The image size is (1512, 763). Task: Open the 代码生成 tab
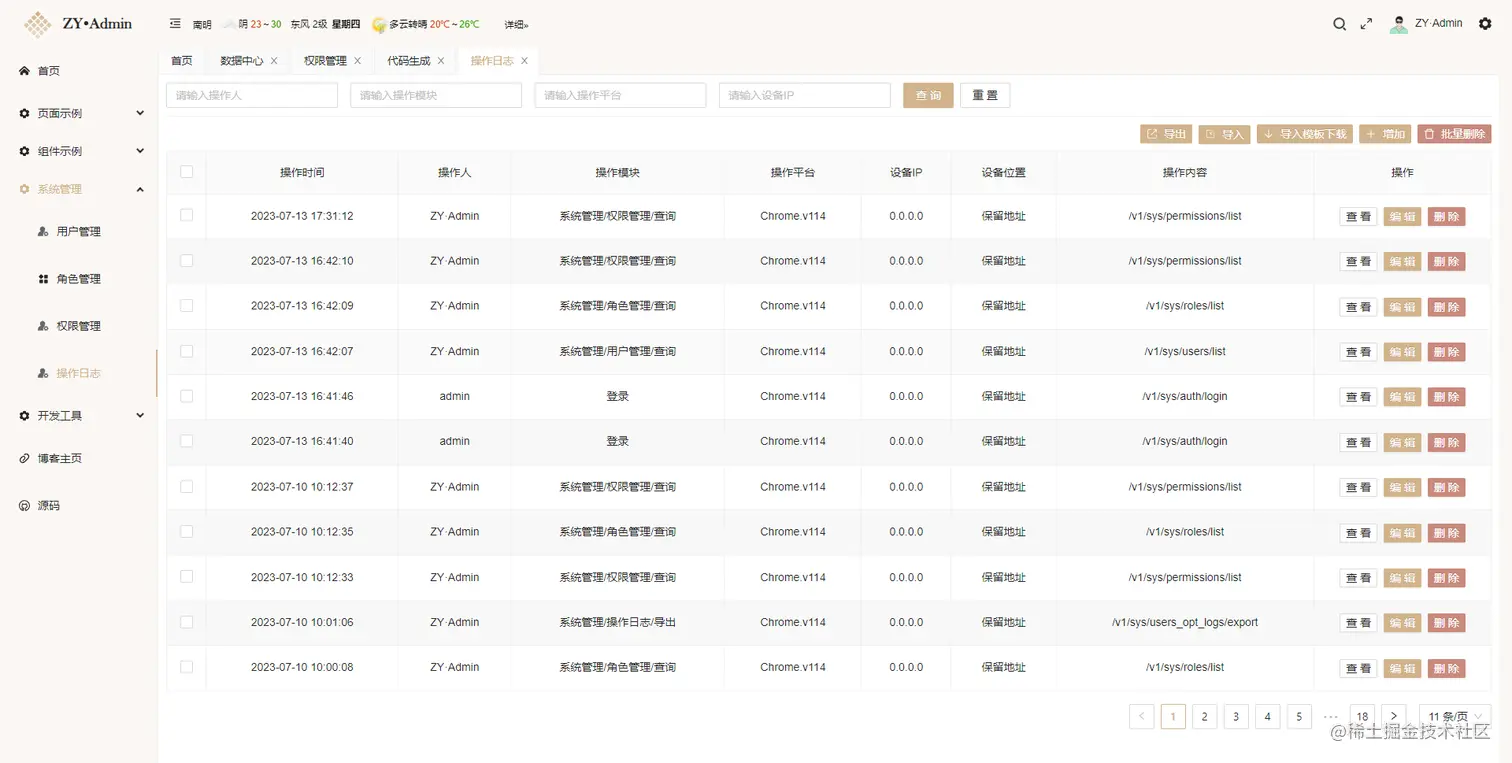coord(412,60)
